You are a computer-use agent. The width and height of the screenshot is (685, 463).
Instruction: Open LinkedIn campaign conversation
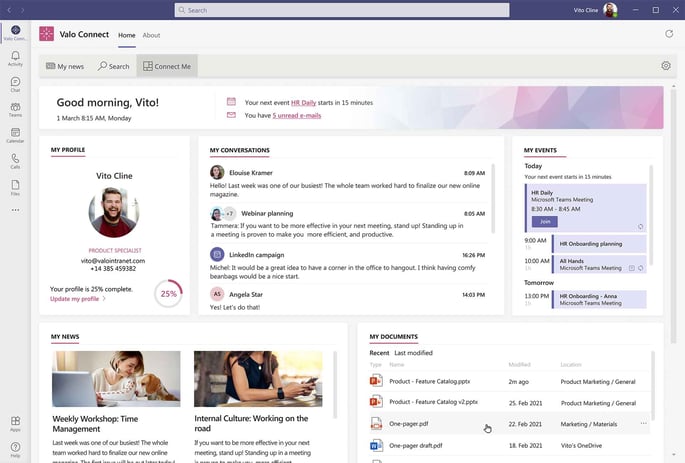point(347,265)
